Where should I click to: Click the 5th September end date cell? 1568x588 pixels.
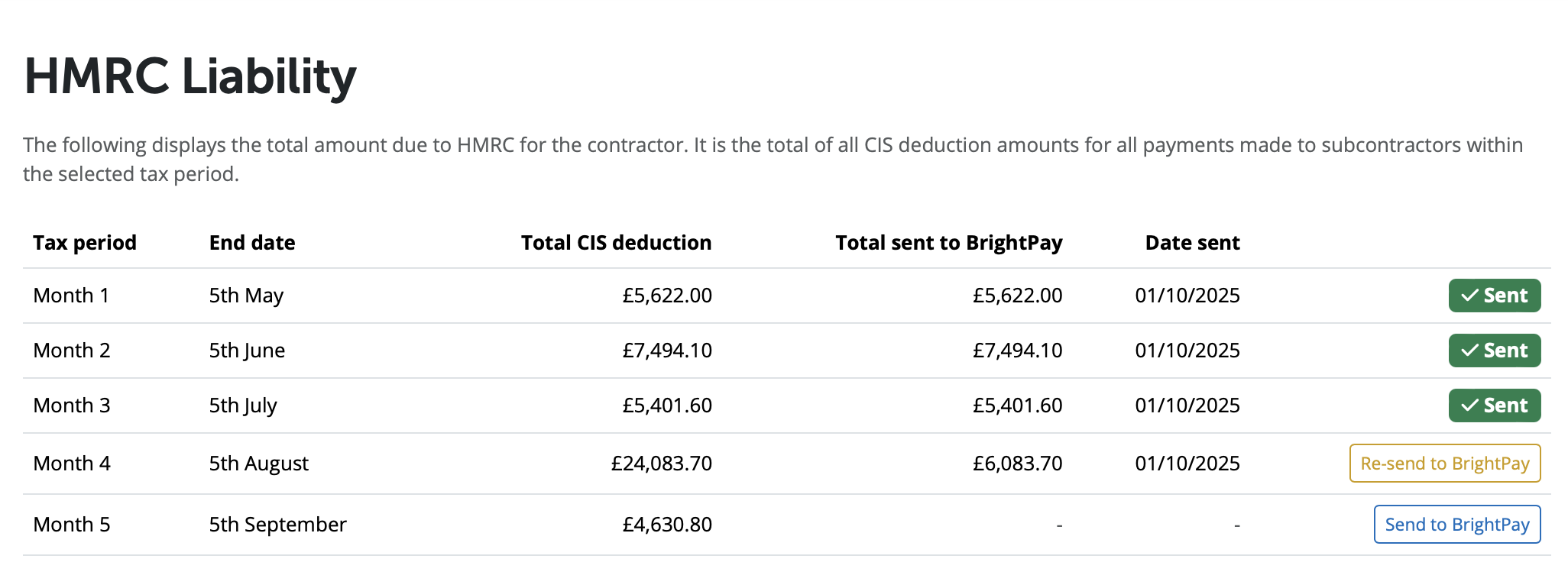click(277, 525)
